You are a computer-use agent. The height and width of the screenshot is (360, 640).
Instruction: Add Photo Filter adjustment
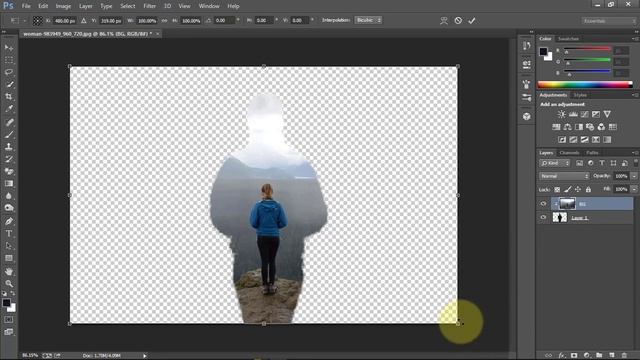coord(590,127)
